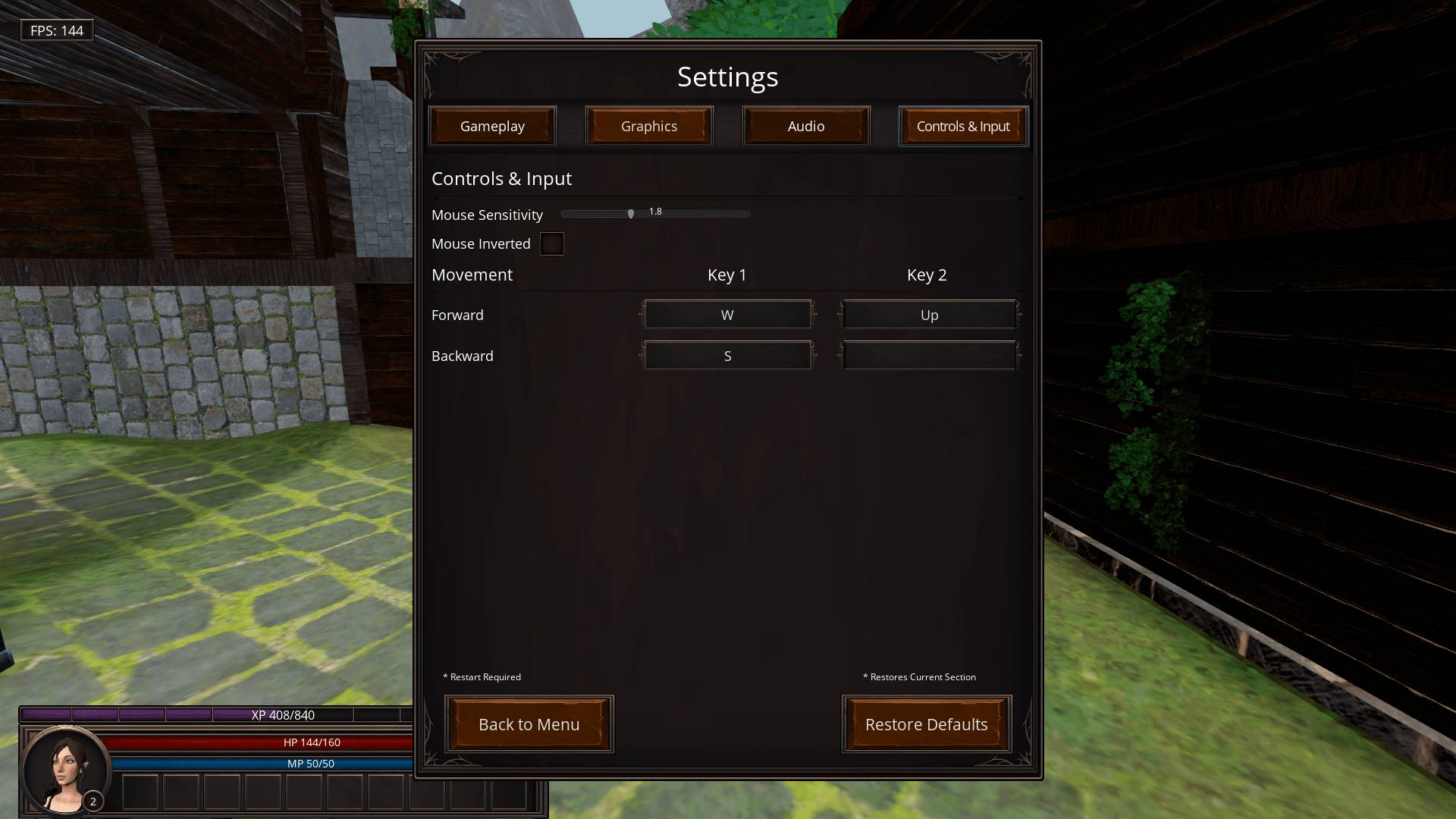Open Controls & Input settings tab
This screenshot has width=1456, height=819.
pyautogui.click(x=963, y=125)
